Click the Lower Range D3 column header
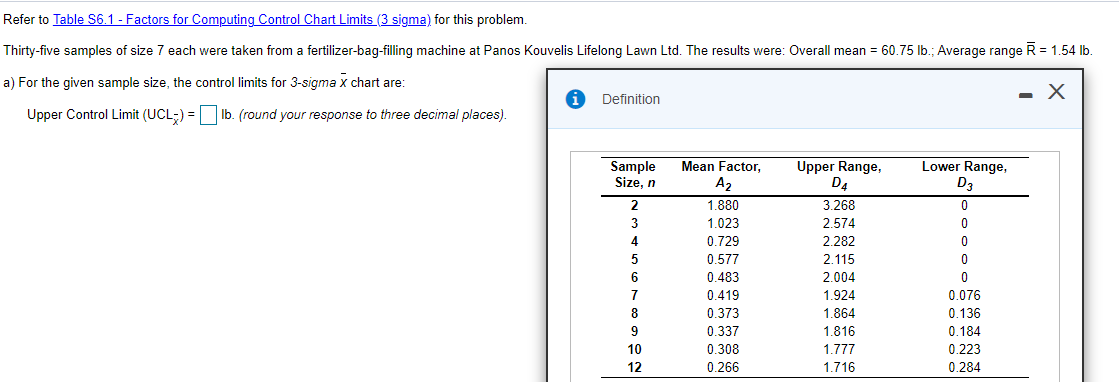The height and width of the screenshot is (382, 1119). pos(964,175)
